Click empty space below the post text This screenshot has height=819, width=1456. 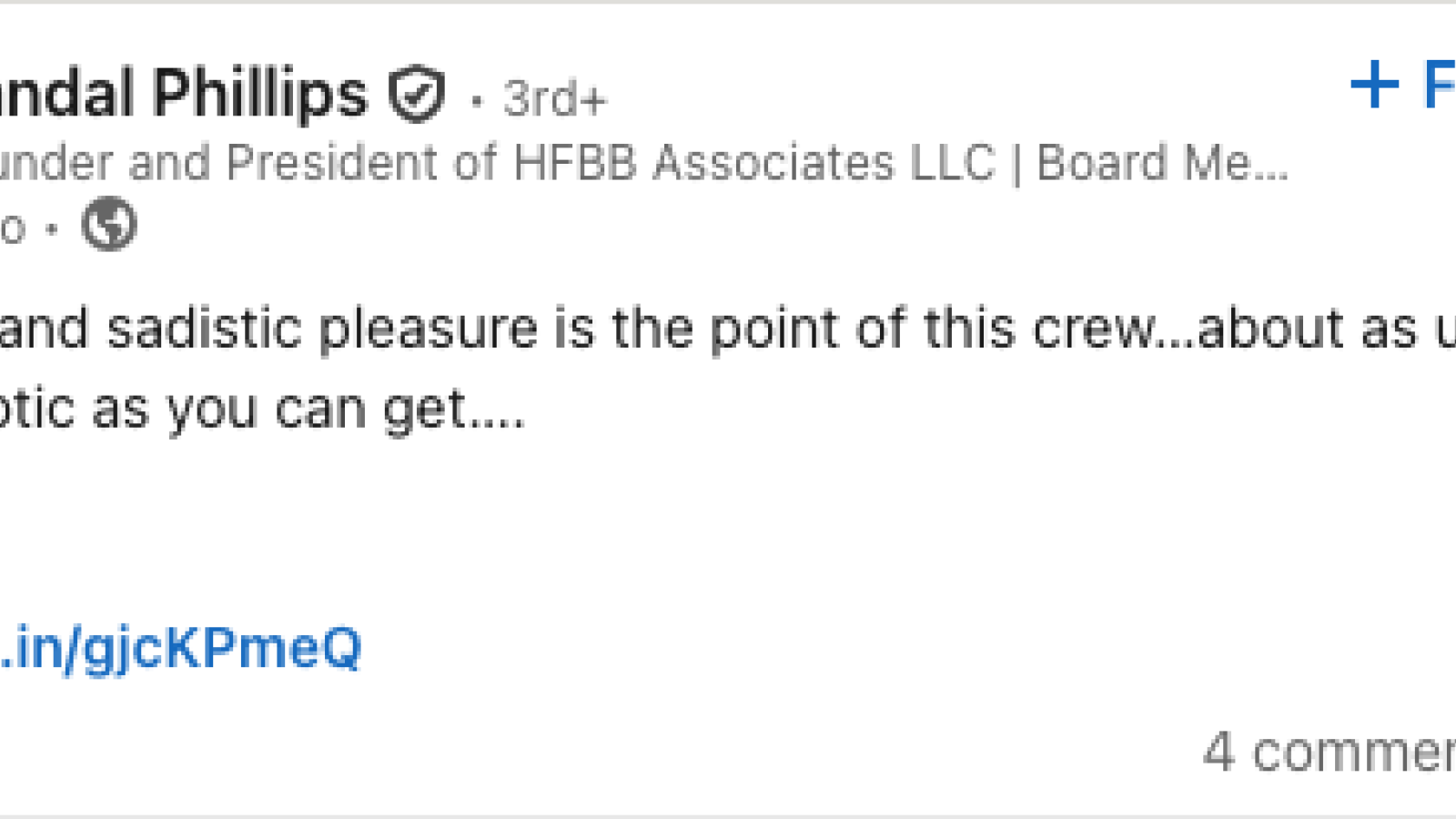pyautogui.click(x=728, y=528)
